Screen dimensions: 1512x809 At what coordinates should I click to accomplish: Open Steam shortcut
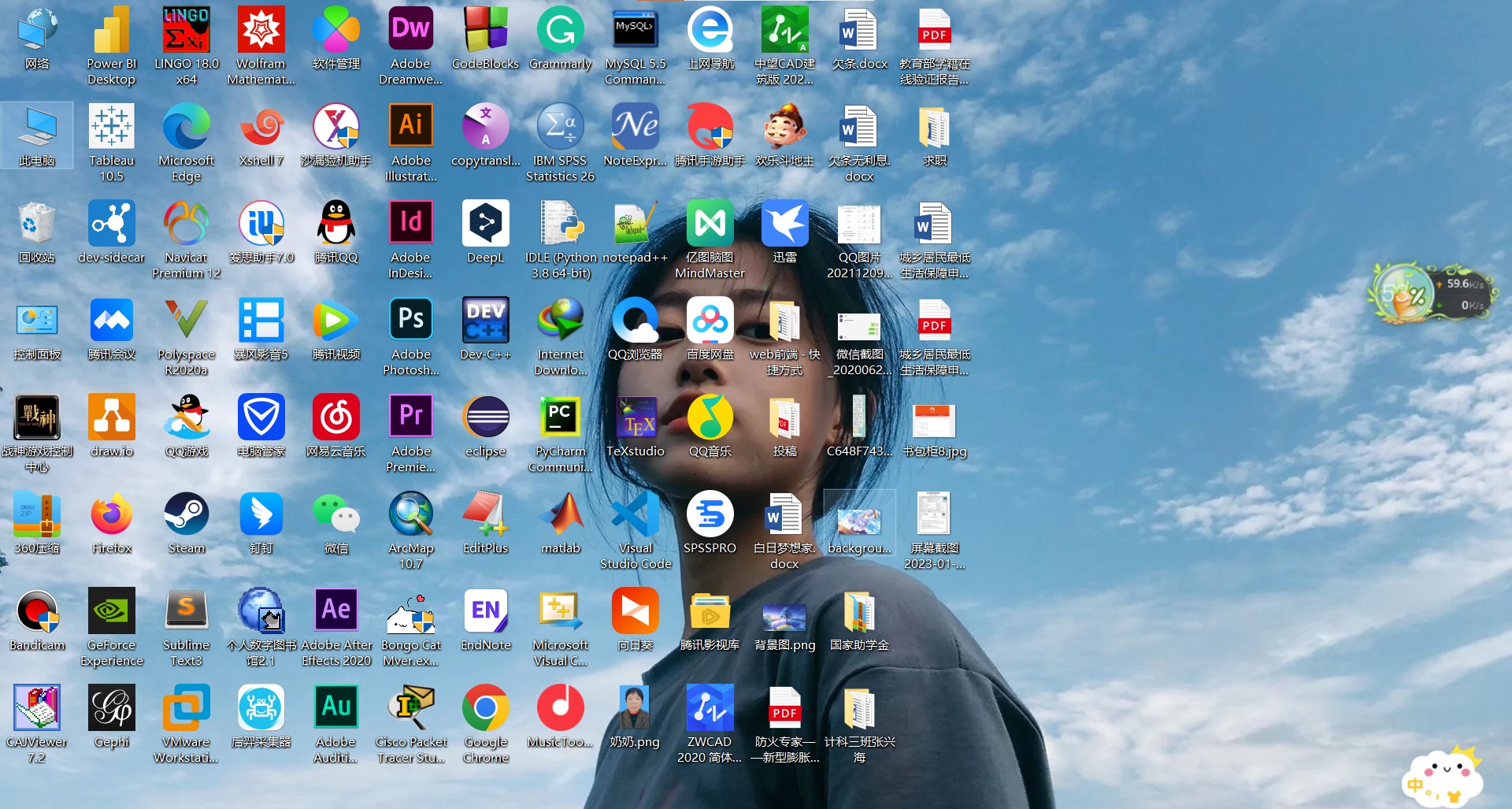186,514
